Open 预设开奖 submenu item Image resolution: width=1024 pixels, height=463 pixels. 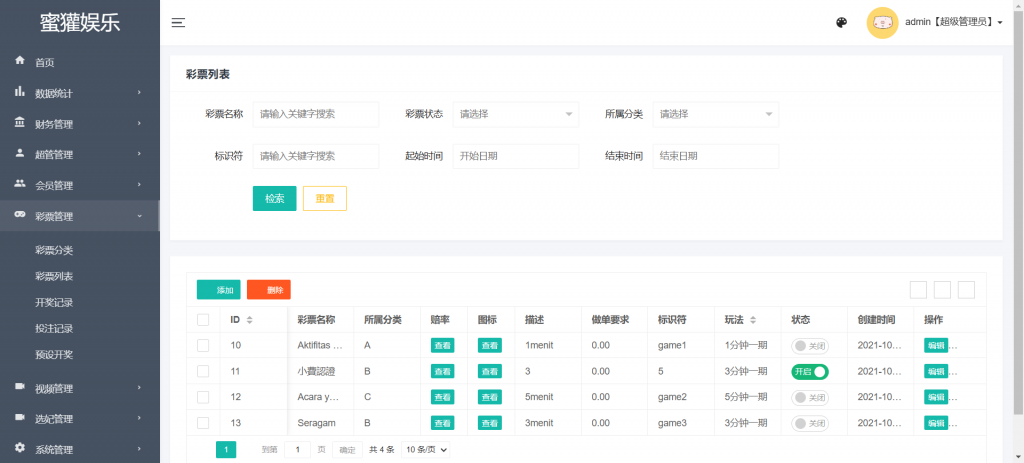[54, 355]
